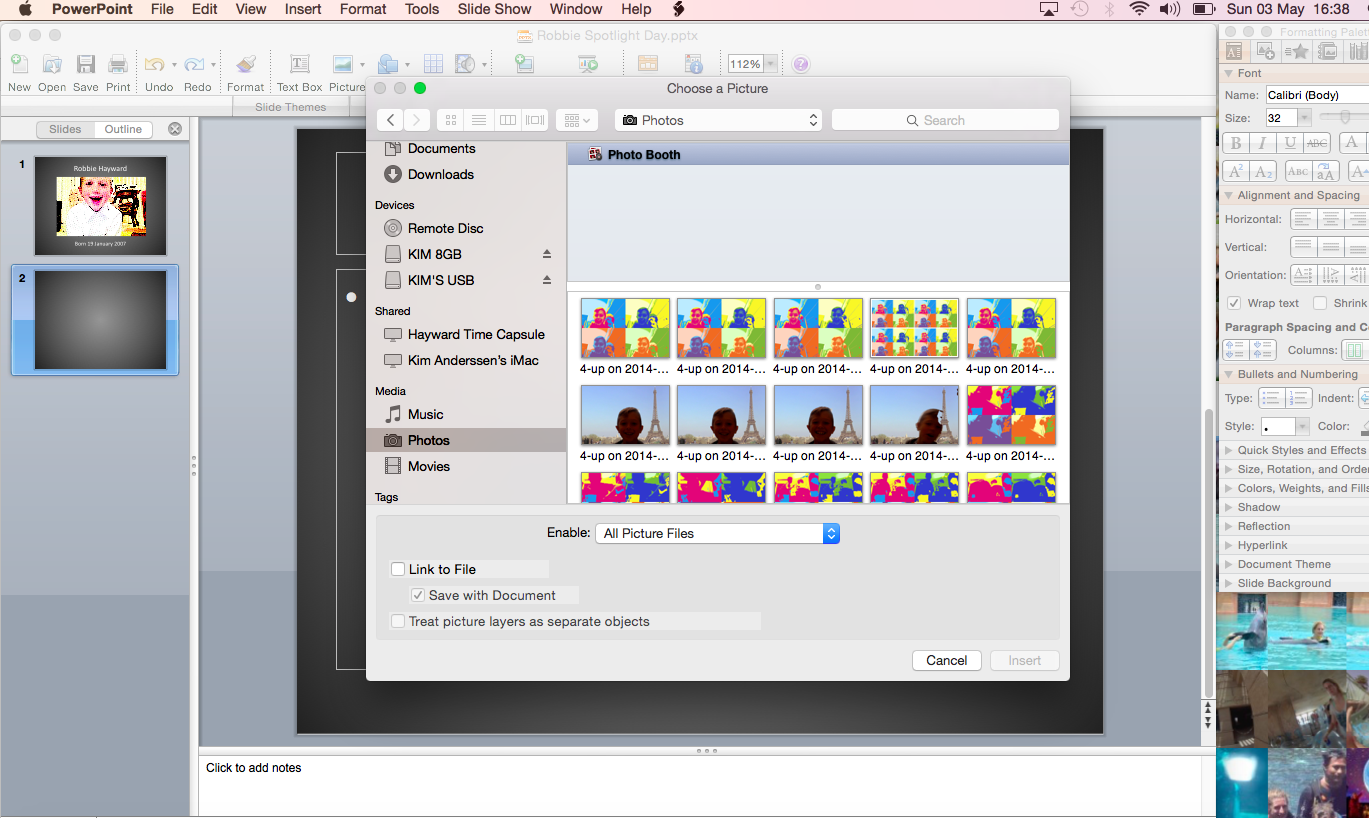Eject the KIM'S USB drive
This screenshot has width=1369, height=818.
pos(547,280)
